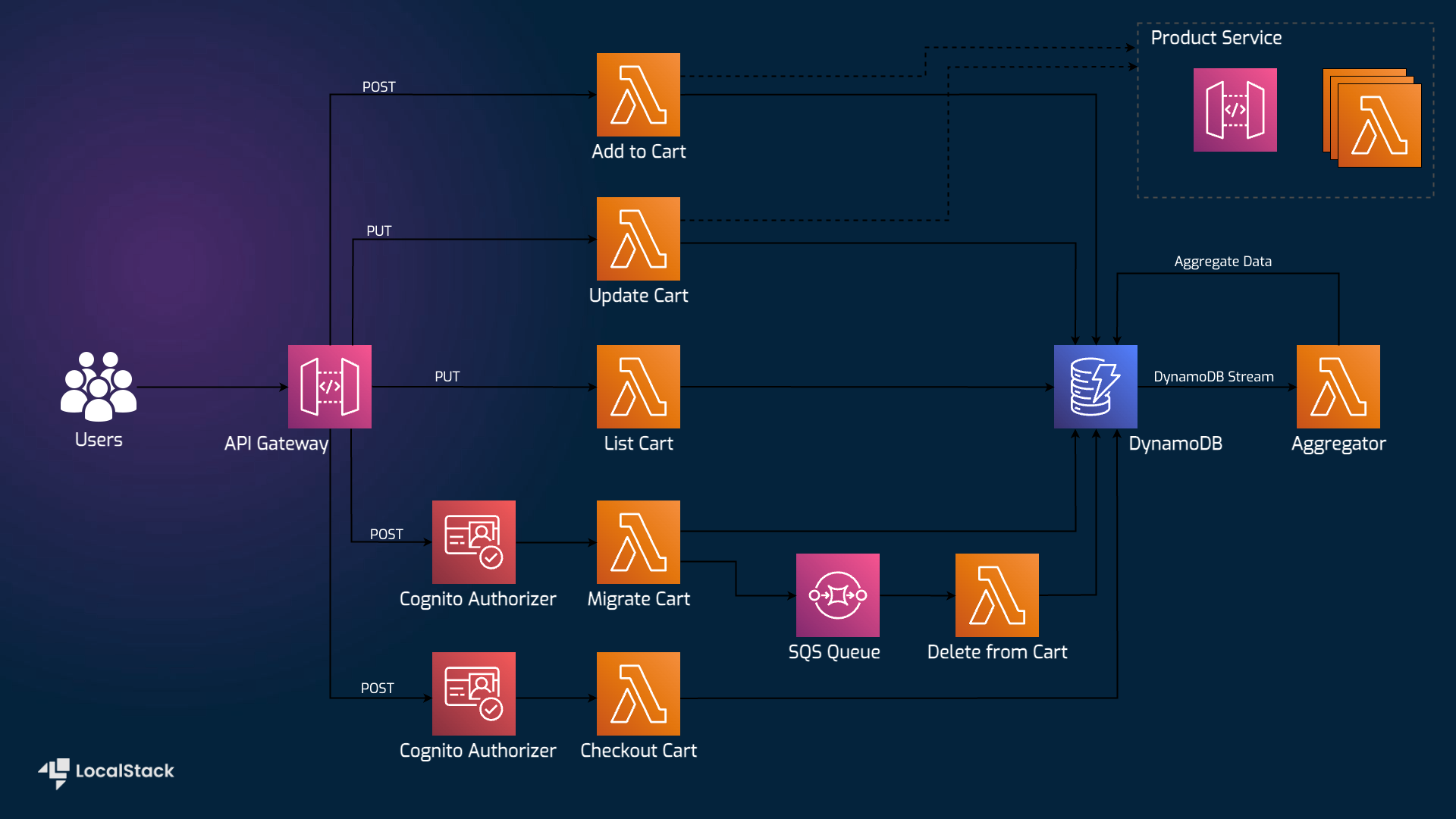Select the Product Service API Gateway icon
This screenshot has width=1456, height=819.
pos(1235,110)
